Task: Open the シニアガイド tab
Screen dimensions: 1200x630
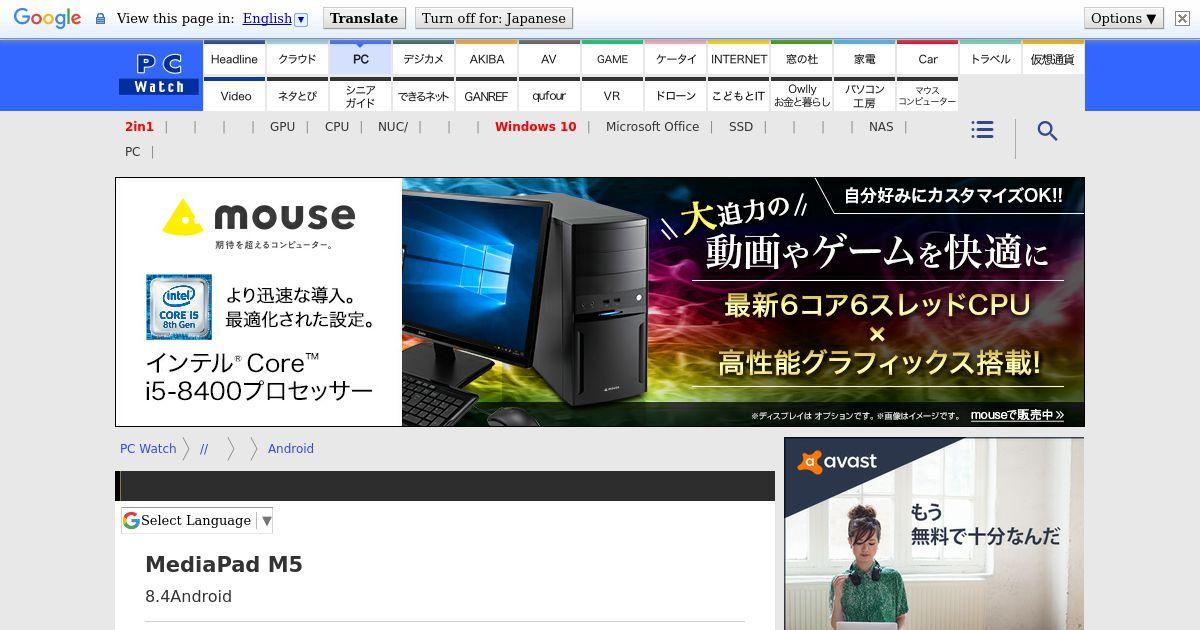Action: coord(360,96)
